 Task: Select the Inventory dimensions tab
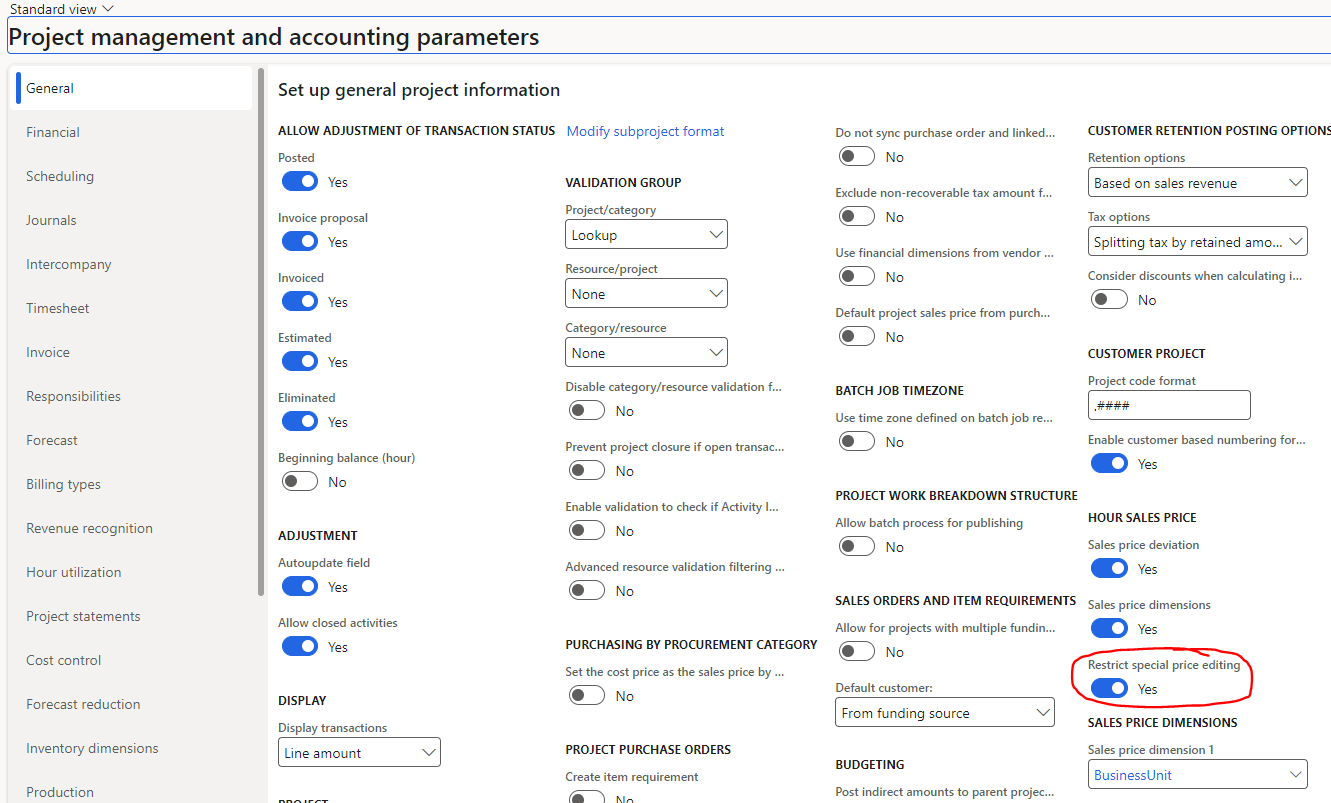pyautogui.click(x=134, y=748)
